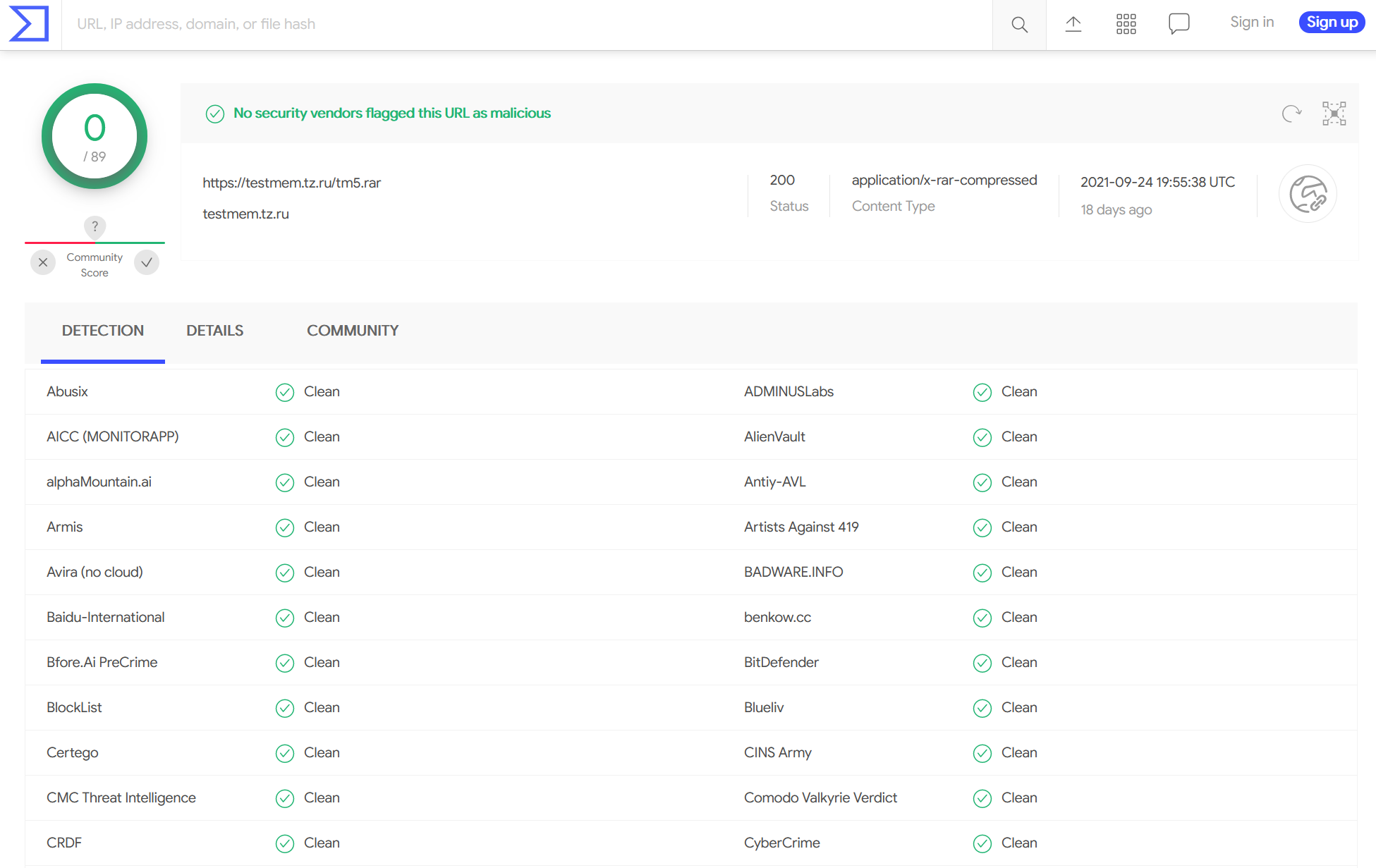Click the search magnifier icon

point(1019,25)
